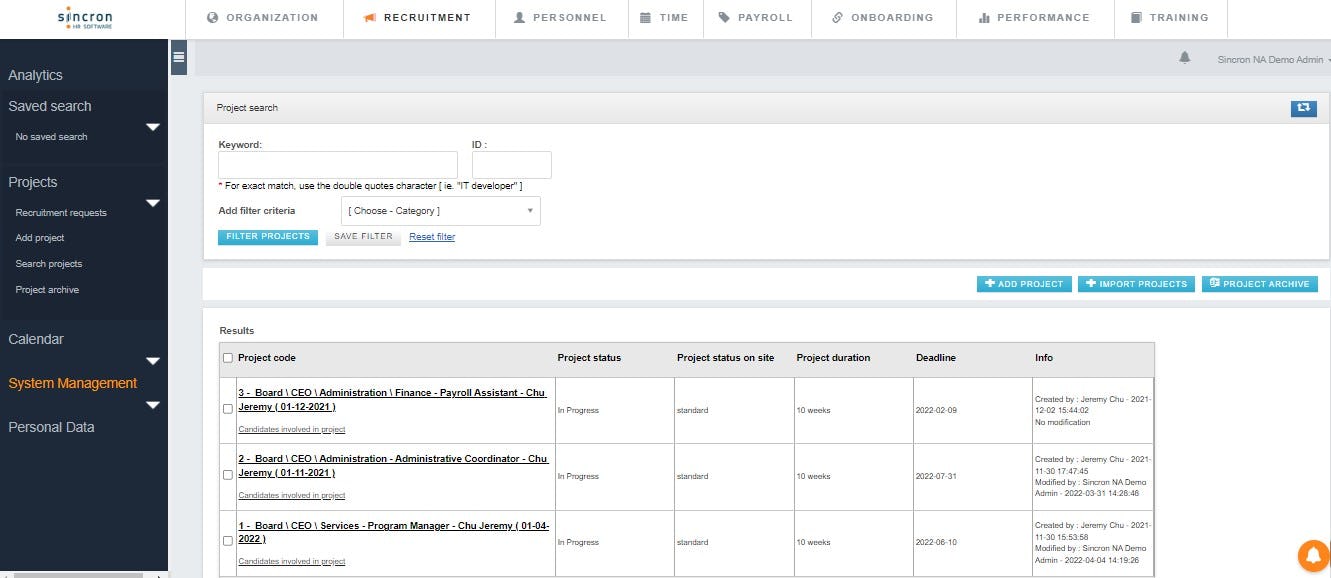Check the Payroll Assistant project checkbox
This screenshot has height=578, width=1331.
coord(228,409)
